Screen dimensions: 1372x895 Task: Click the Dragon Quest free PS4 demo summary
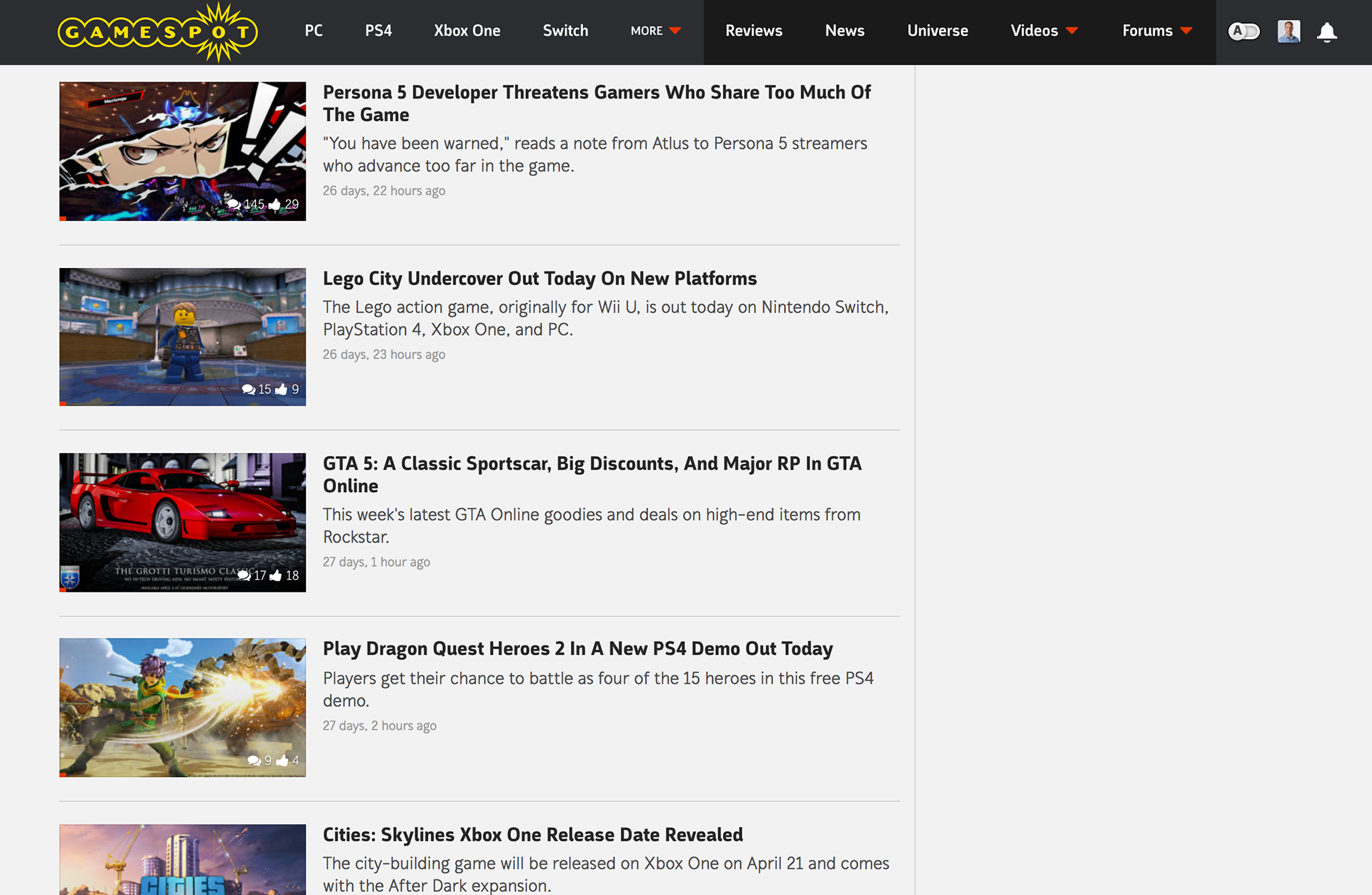(x=598, y=689)
